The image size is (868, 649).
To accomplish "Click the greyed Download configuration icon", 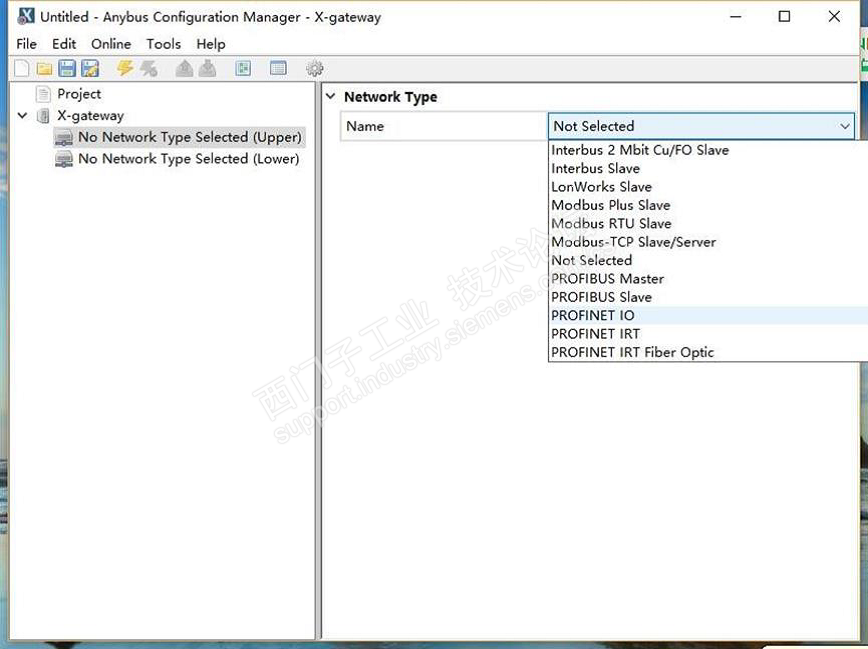I will click(208, 69).
